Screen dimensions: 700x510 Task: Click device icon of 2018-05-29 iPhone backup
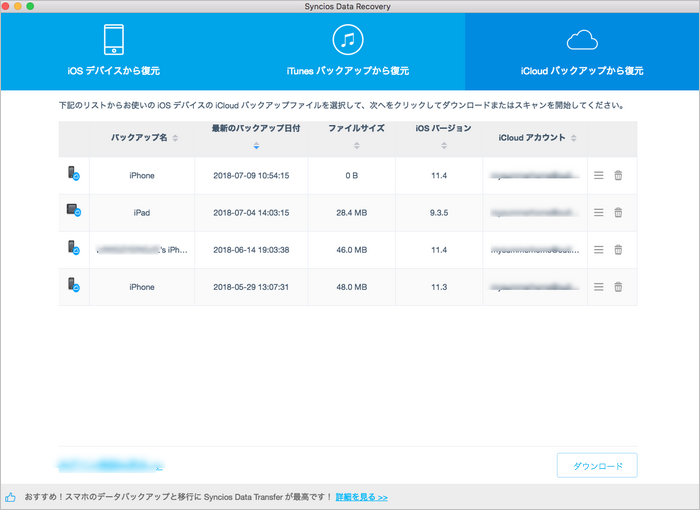click(x=74, y=284)
